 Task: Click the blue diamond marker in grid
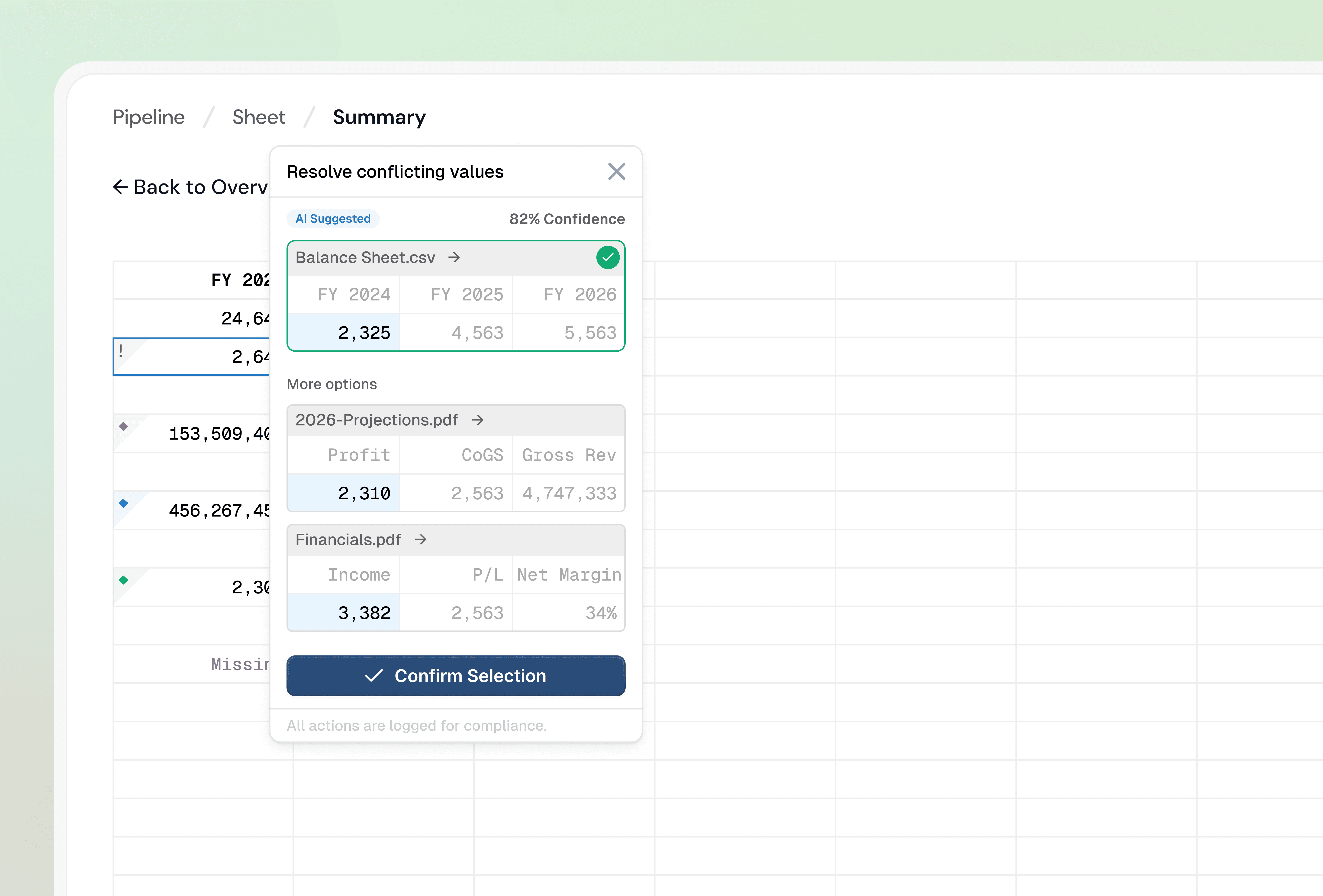(124, 503)
